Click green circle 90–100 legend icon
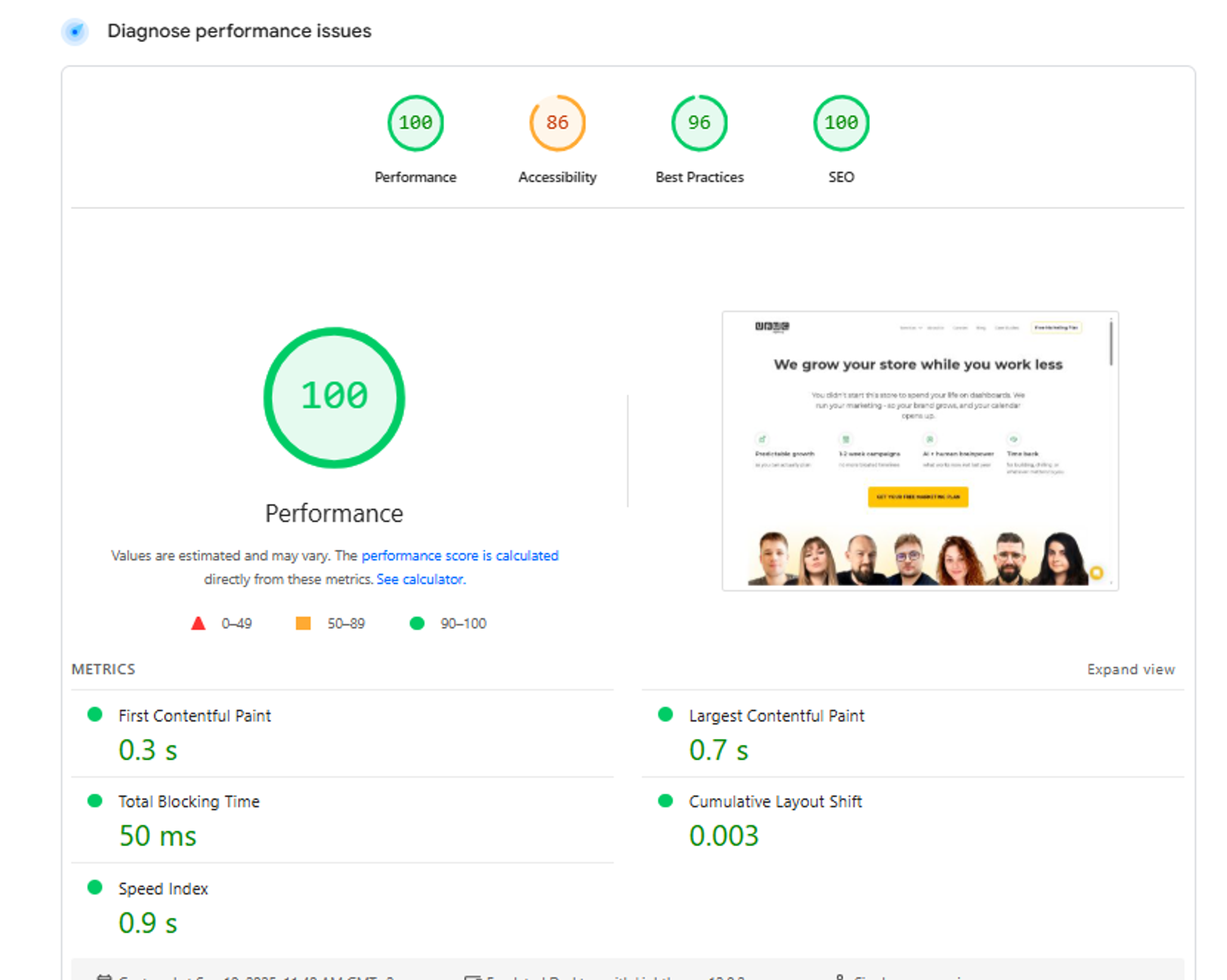The height and width of the screenshot is (980, 1227). (x=417, y=623)
